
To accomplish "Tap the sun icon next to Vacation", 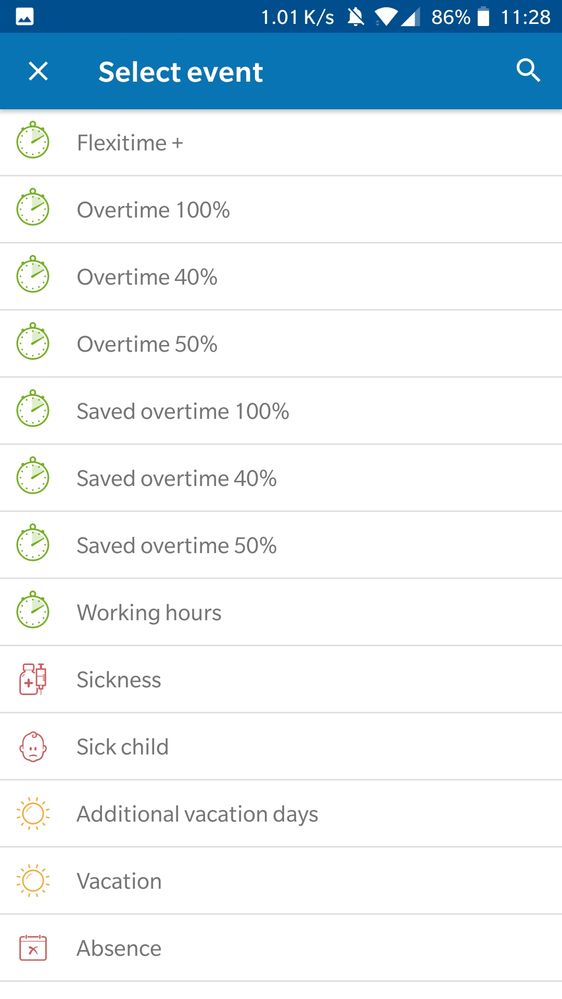I will (32, 880).
